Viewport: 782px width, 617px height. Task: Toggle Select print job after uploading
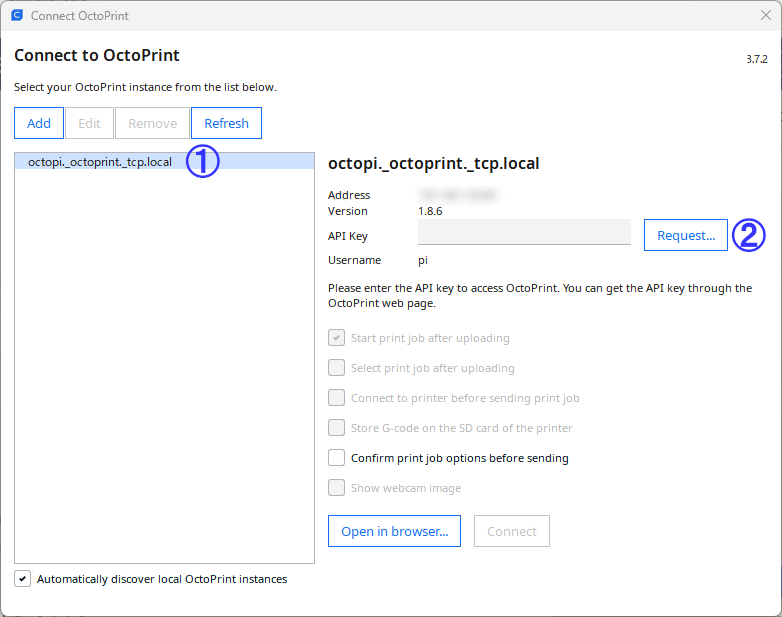[x=337, y=368]
